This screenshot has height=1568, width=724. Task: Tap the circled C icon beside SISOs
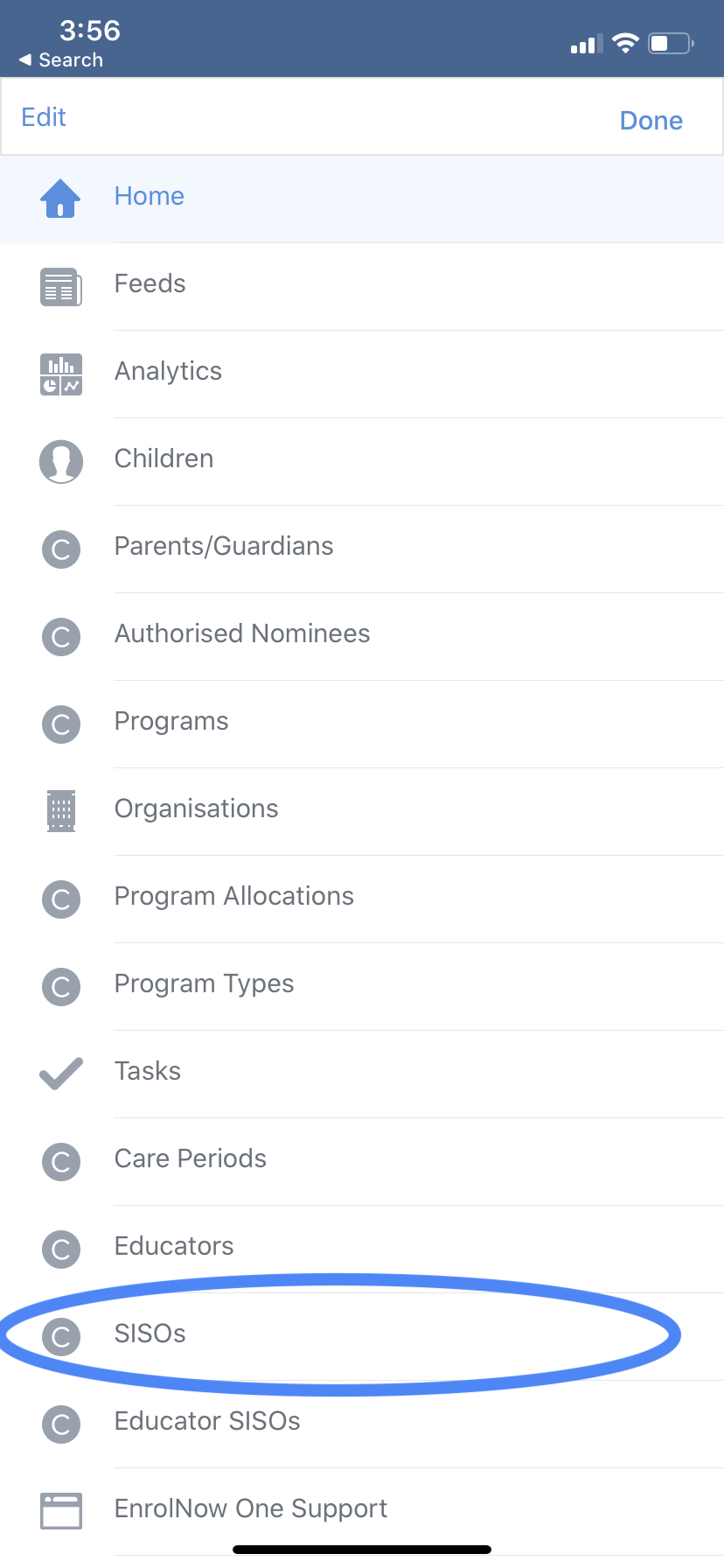point(60,1336)
